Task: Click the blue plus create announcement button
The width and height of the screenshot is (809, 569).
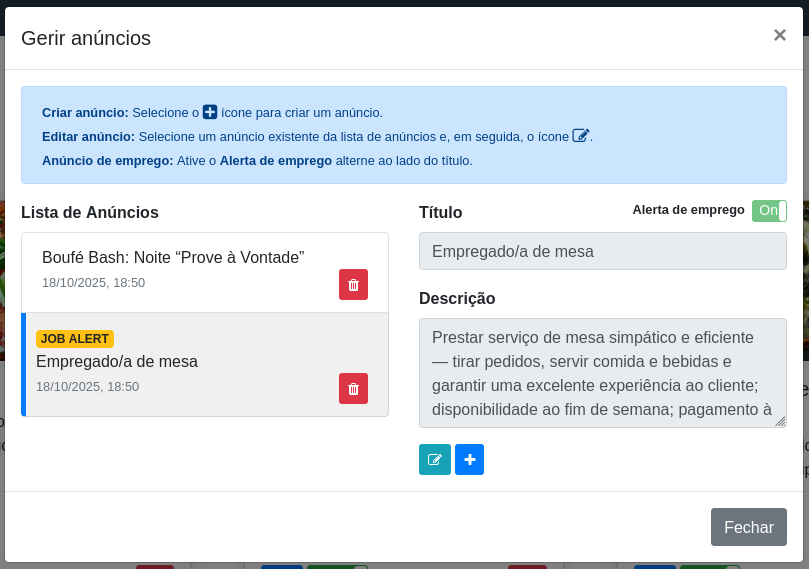Action: click(x=470, y=459)
